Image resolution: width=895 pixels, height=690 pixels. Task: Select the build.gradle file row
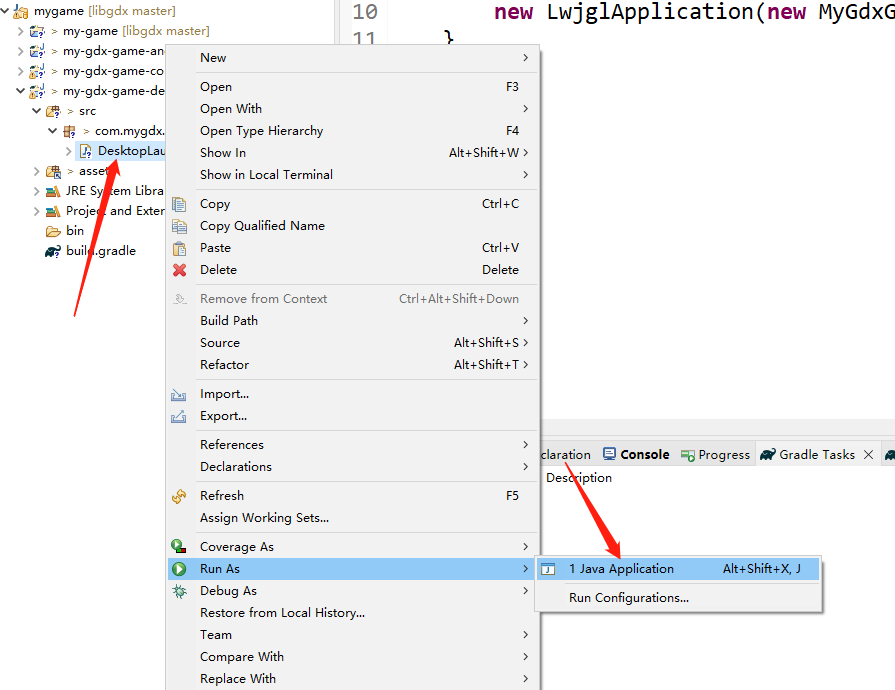coord(91,251)
